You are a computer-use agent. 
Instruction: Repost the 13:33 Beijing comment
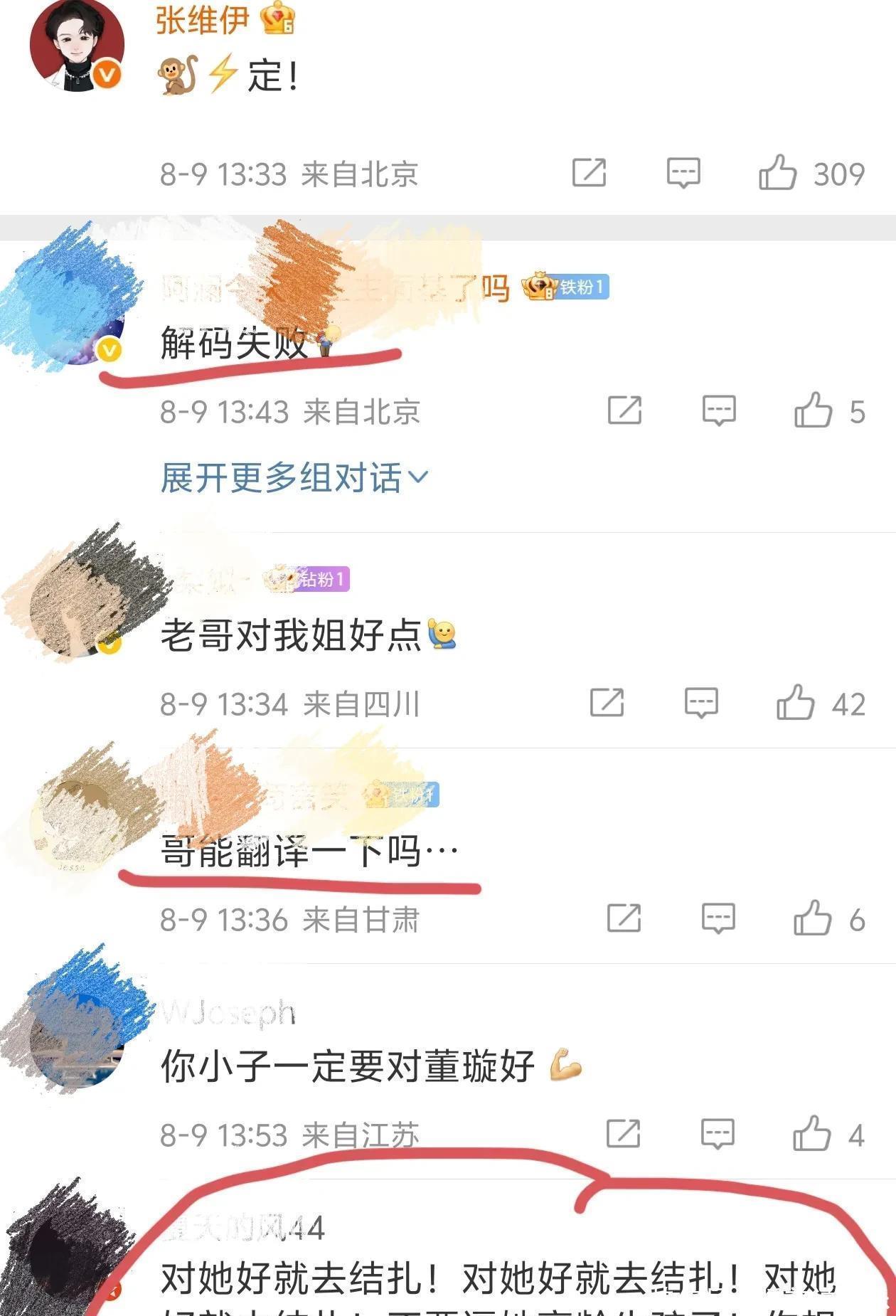[590, 173]
